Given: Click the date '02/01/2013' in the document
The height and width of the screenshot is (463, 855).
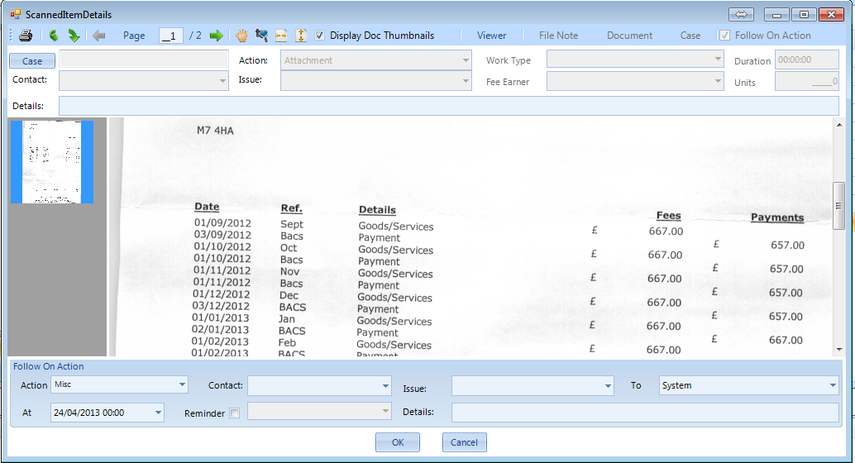Looking at the screenshot, I should [x=220, y=330].
